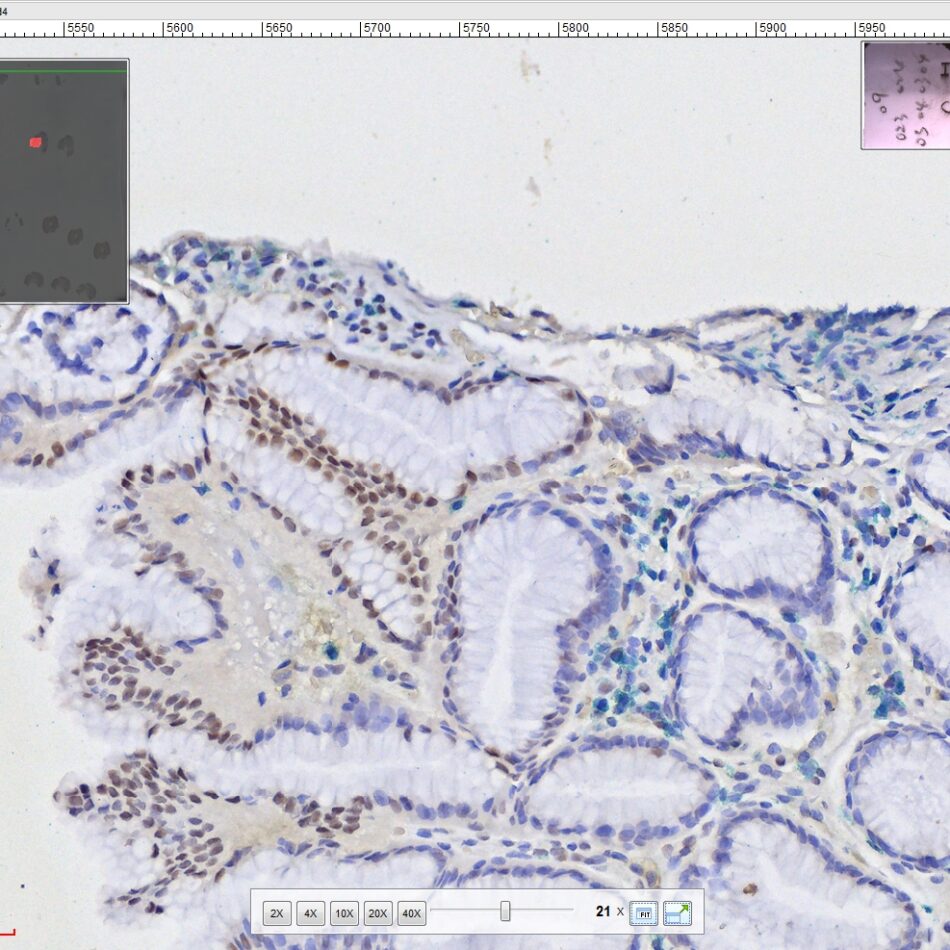Click the 5600 mark on the ruler
The height and width of the screenshot is (950, 950).
[x=179, y=29]
